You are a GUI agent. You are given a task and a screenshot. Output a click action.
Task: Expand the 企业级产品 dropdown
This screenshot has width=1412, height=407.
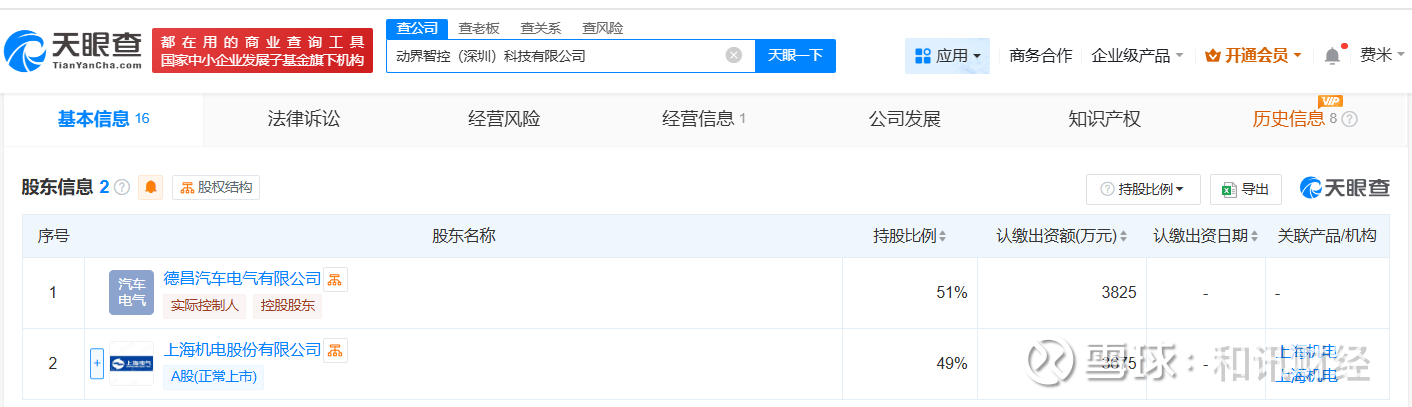pos(1137,56)
